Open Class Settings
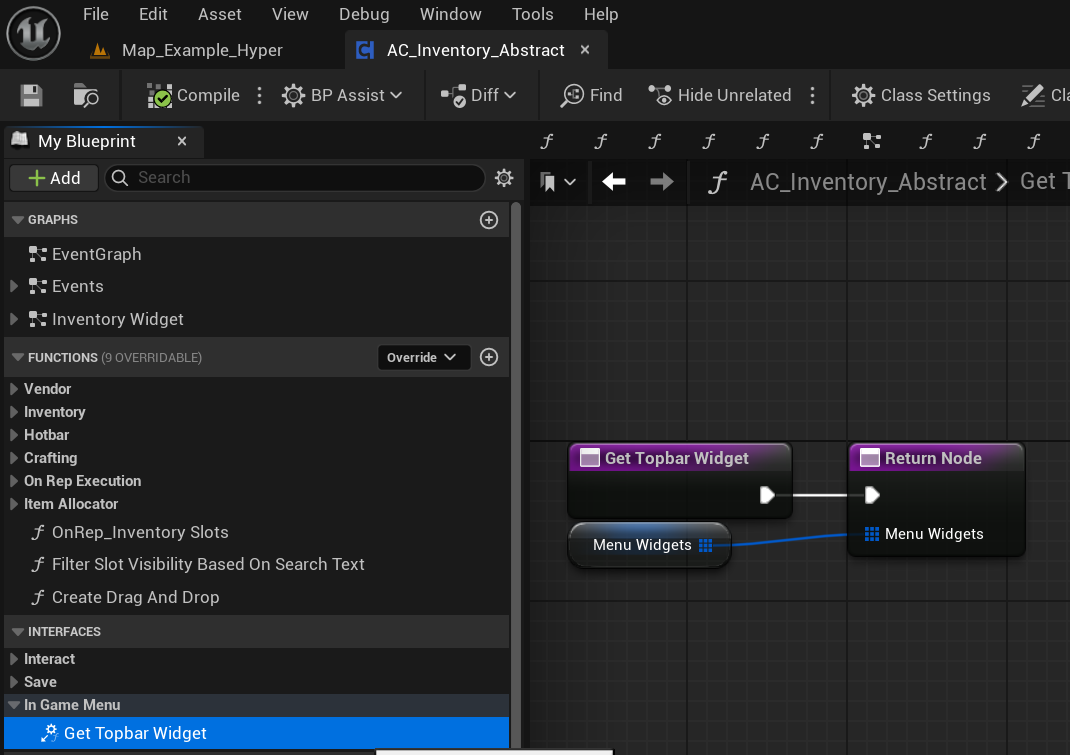1070x755 pixels. point(921,95)
